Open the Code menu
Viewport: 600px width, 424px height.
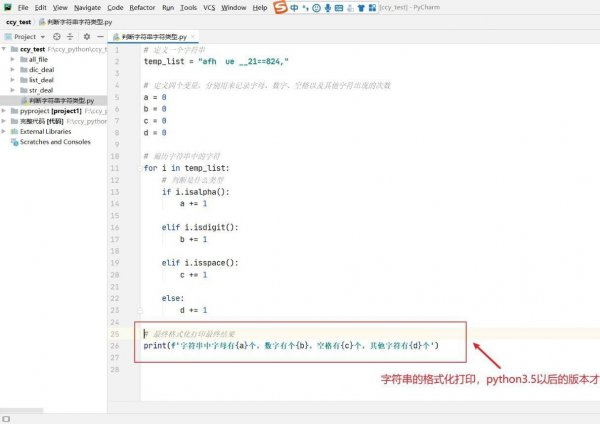click(x=115, y=7)
